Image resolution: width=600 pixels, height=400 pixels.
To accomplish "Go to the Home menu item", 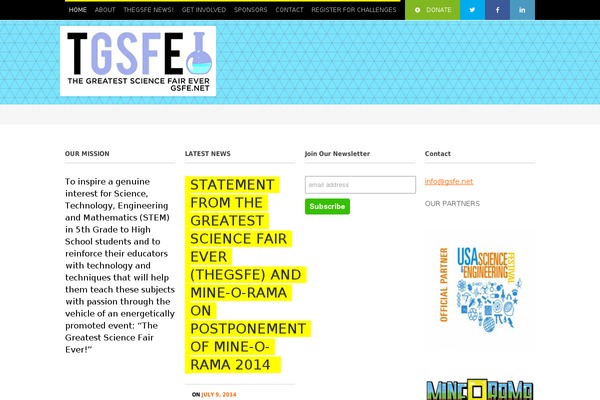I will 78,10.
